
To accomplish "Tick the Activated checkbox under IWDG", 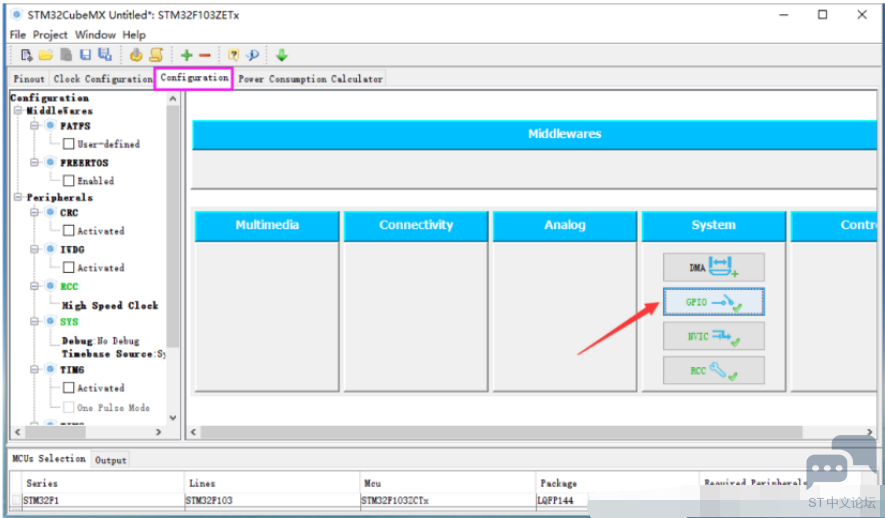I will point(69,267).
